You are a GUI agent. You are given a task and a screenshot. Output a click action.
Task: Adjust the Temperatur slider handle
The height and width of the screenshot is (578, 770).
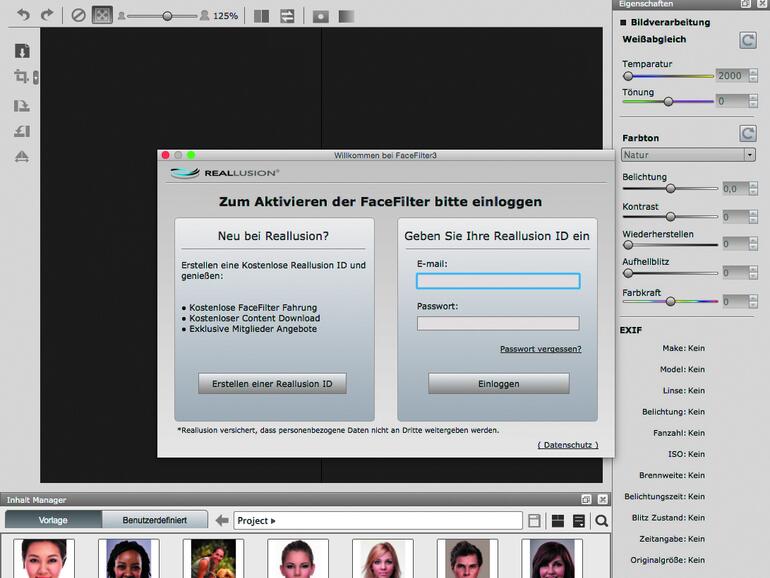point(628,76)
